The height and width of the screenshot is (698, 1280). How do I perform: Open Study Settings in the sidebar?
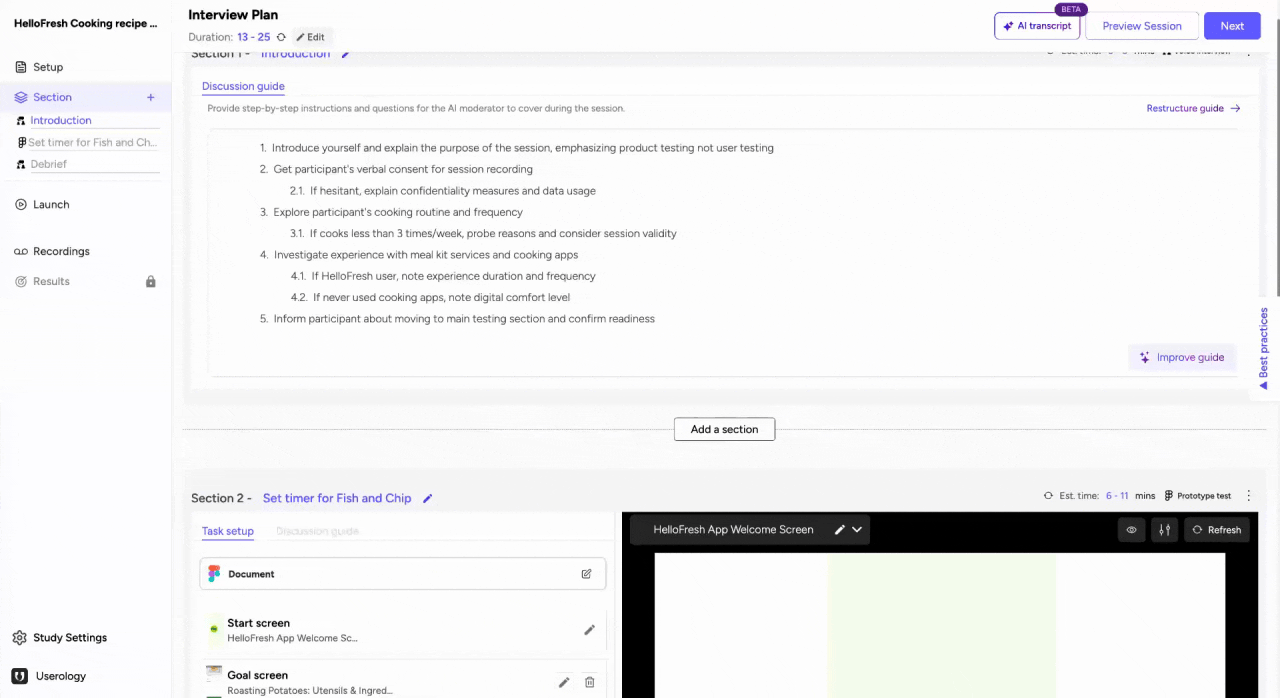click(x=69, y=638)
